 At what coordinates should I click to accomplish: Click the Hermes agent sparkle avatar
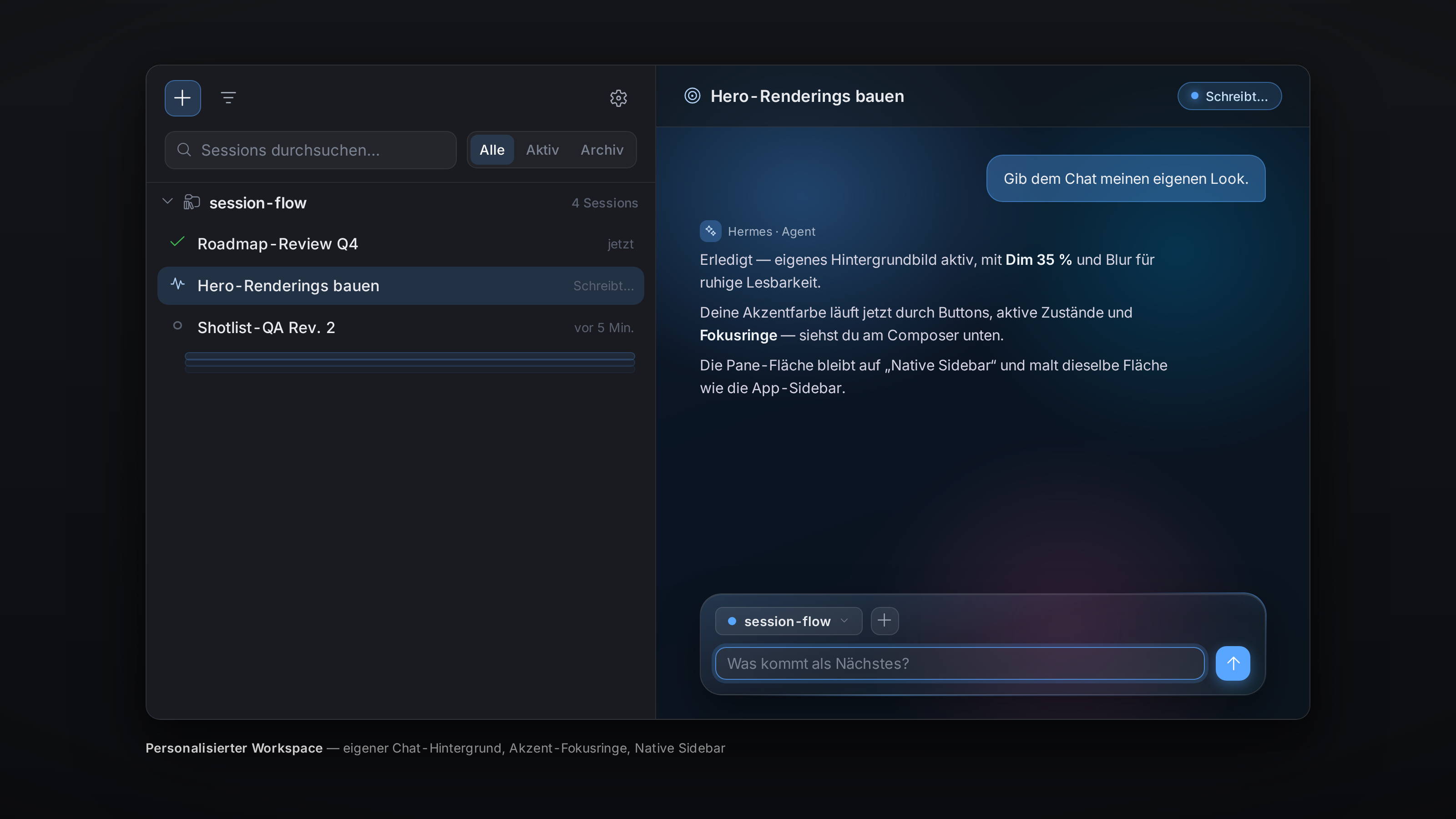[710, 231]
